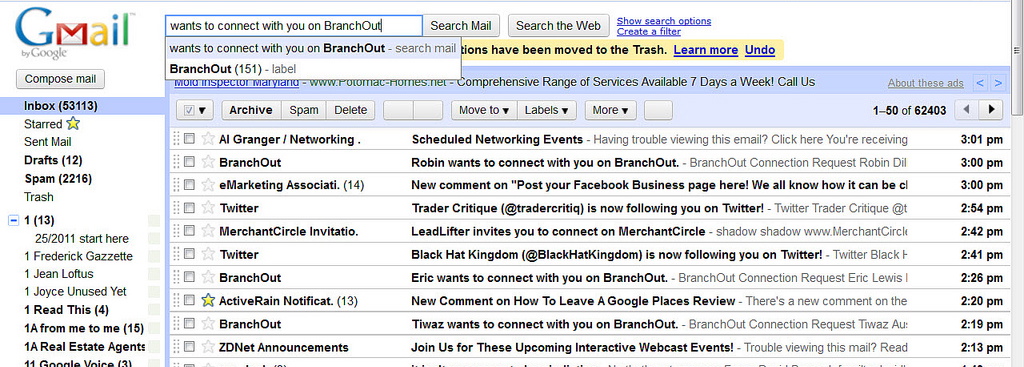
Task: Star the Al Granger Networking email
Action: pos(208,139)
